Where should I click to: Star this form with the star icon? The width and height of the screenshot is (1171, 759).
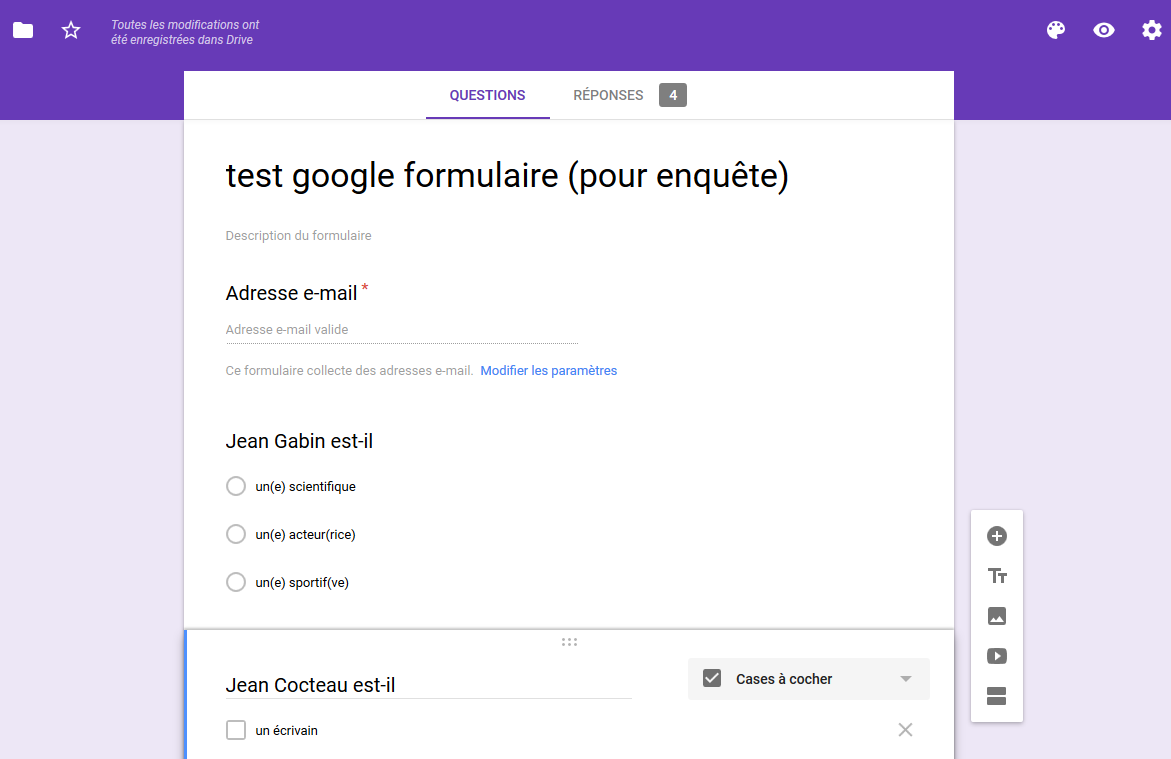click(x=71, y=30)
